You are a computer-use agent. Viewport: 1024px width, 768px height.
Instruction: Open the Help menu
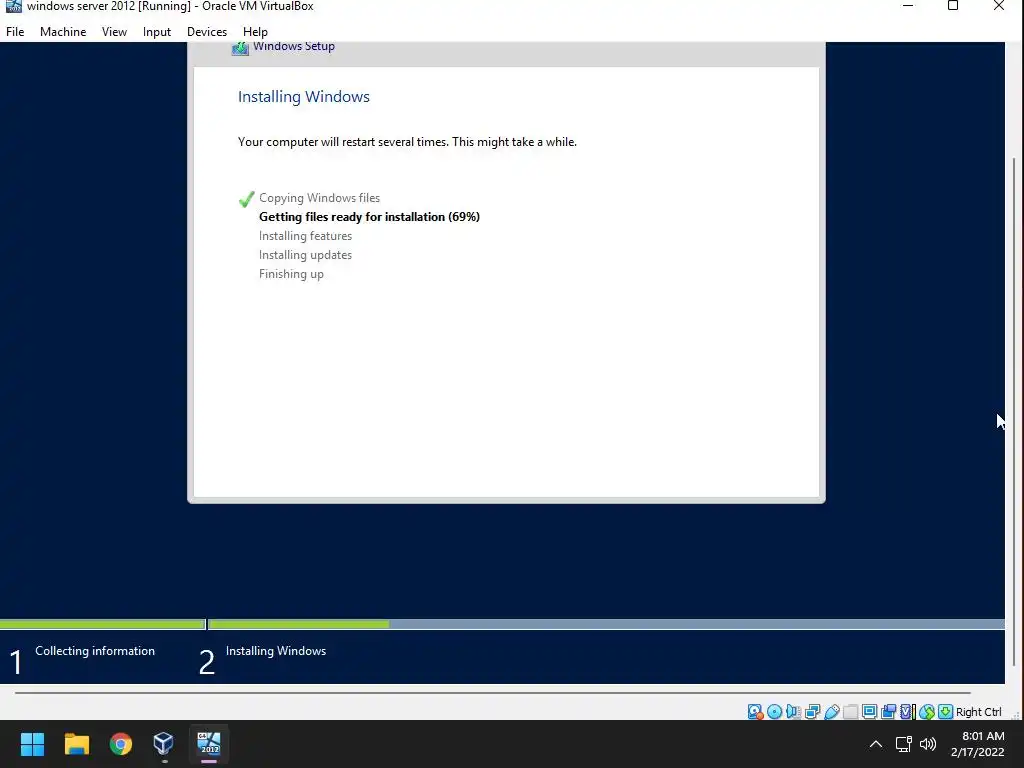coord(255,31)
